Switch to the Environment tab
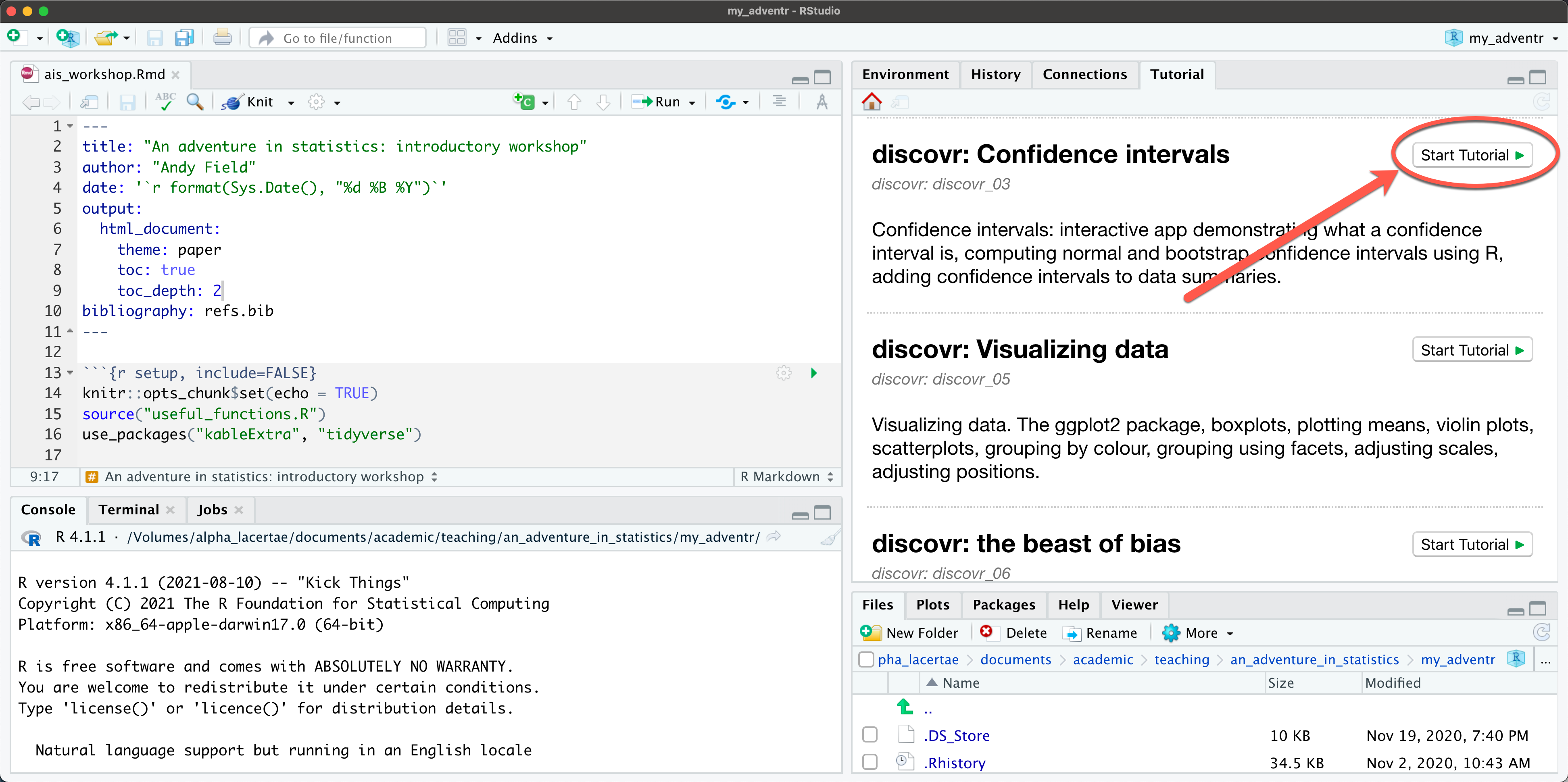 905,74
